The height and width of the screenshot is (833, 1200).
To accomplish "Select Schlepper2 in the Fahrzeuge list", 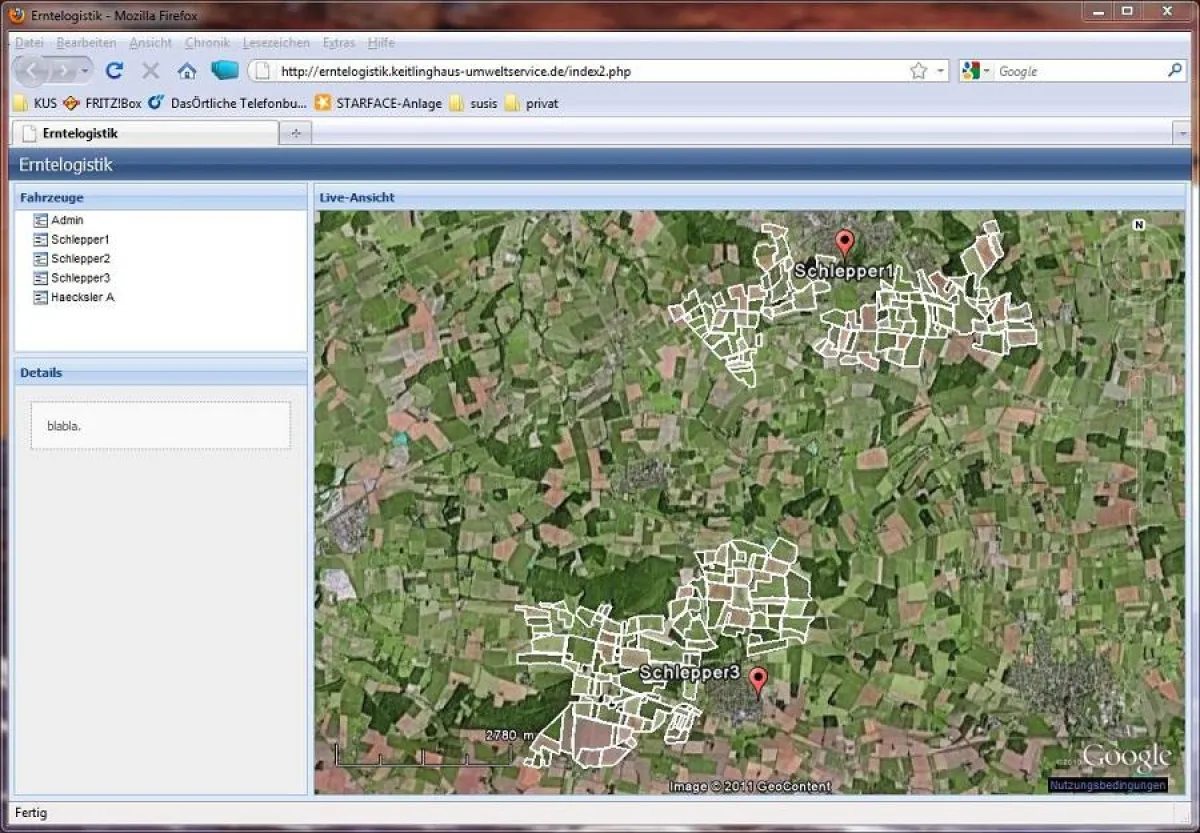I will pyautogui.click(x=80, y=259).
